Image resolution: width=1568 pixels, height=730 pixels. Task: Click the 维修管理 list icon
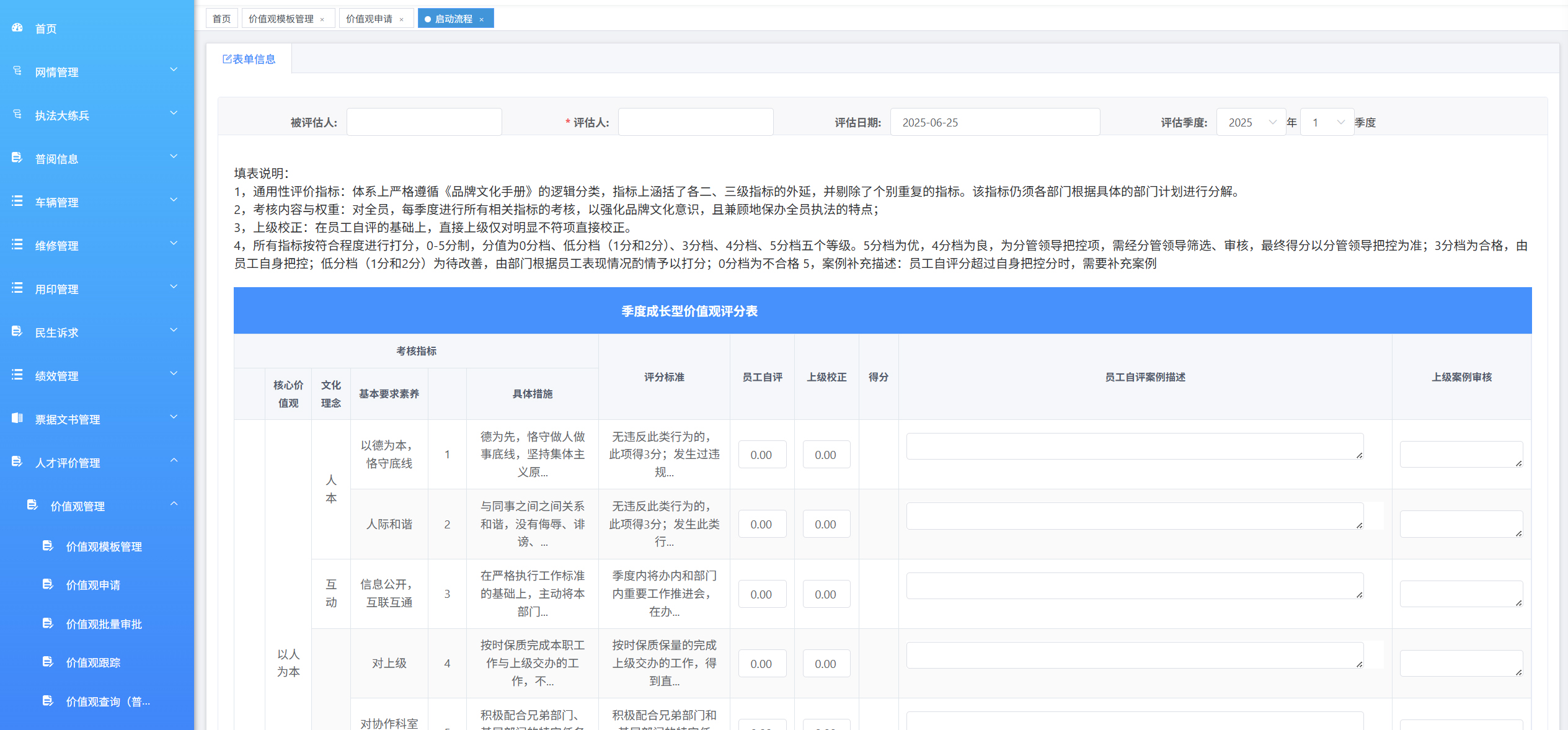coord(17,245)
